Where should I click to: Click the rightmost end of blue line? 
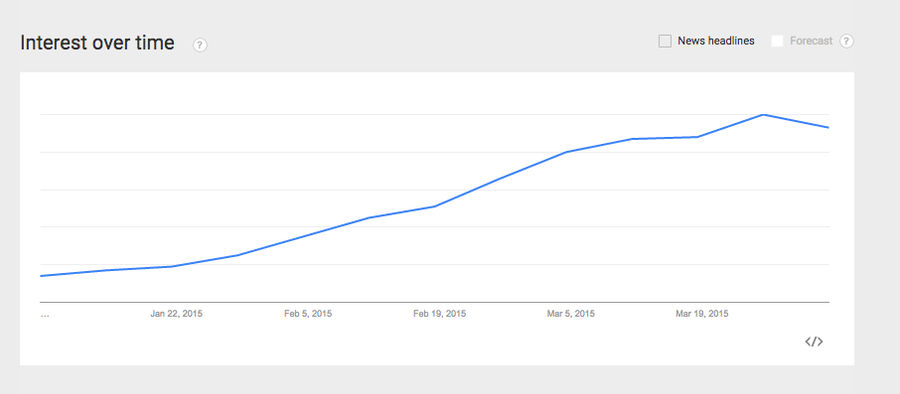pos(828,128)
